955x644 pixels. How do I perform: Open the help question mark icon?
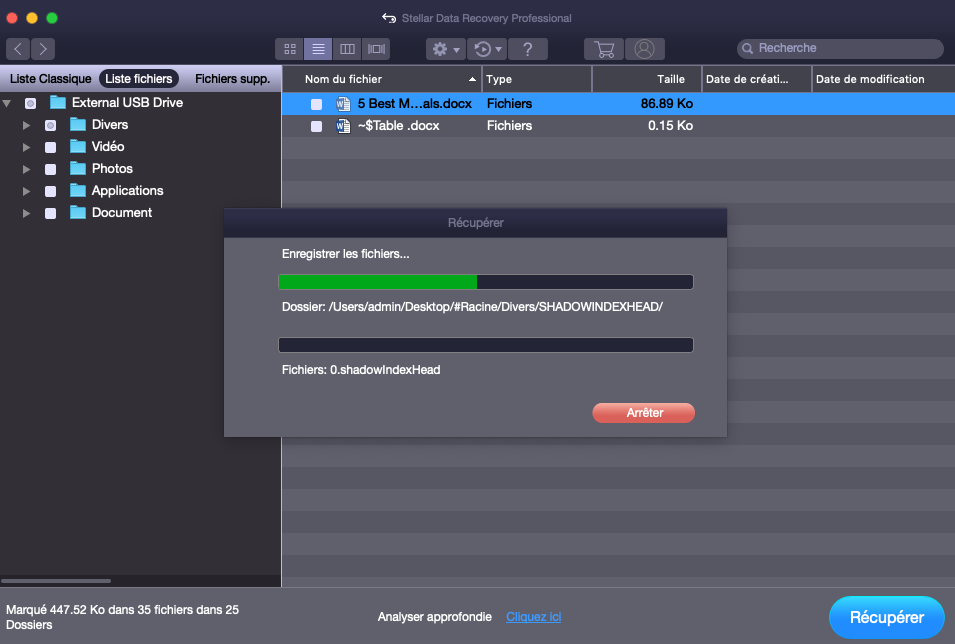(x=528, y=49)
